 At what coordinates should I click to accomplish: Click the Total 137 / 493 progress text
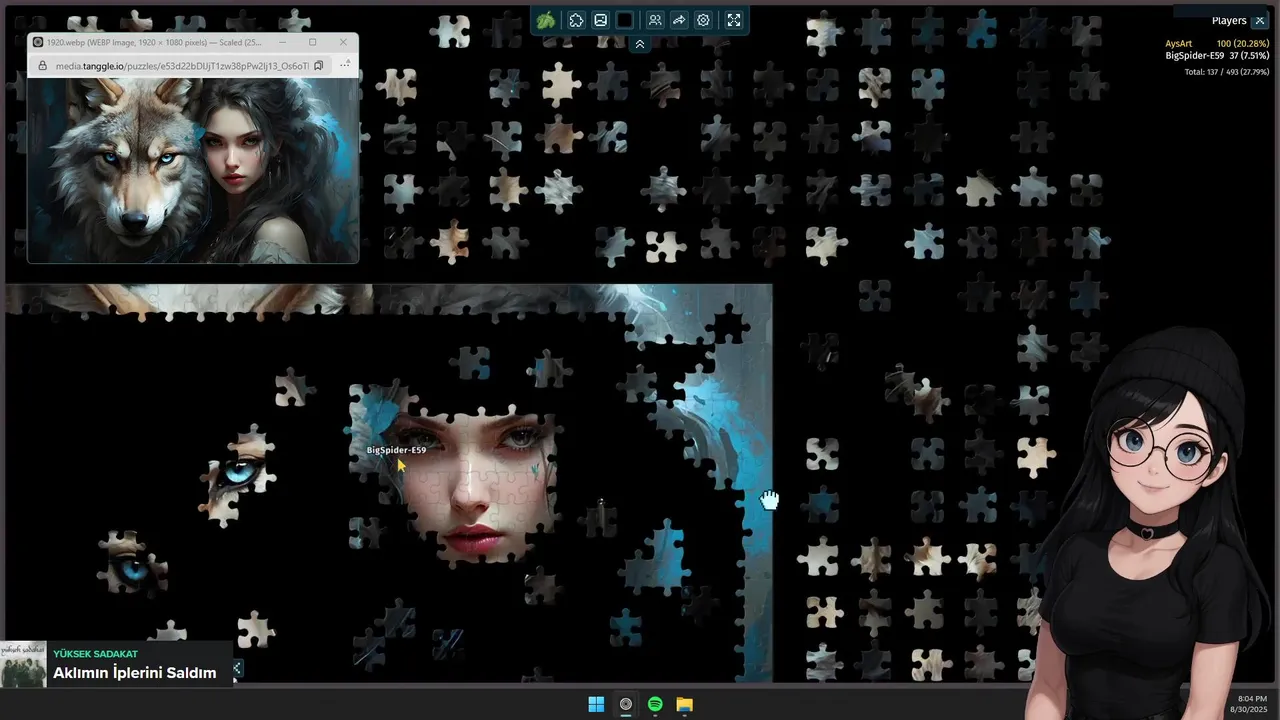(1227, 72)
